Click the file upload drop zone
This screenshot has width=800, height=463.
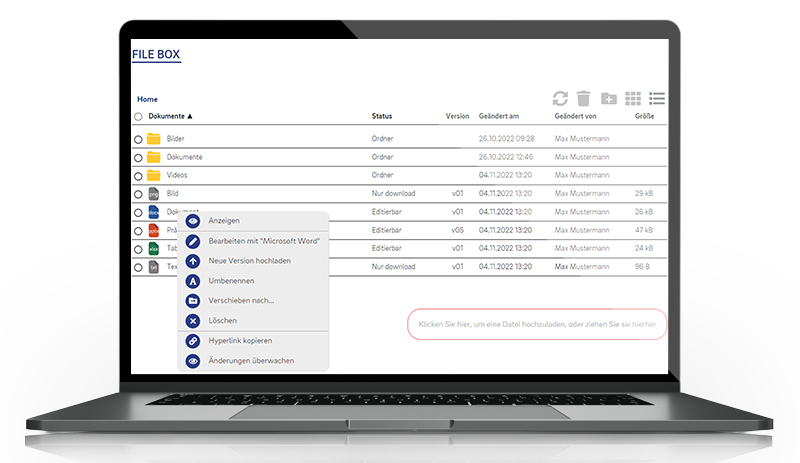point(536,325)
